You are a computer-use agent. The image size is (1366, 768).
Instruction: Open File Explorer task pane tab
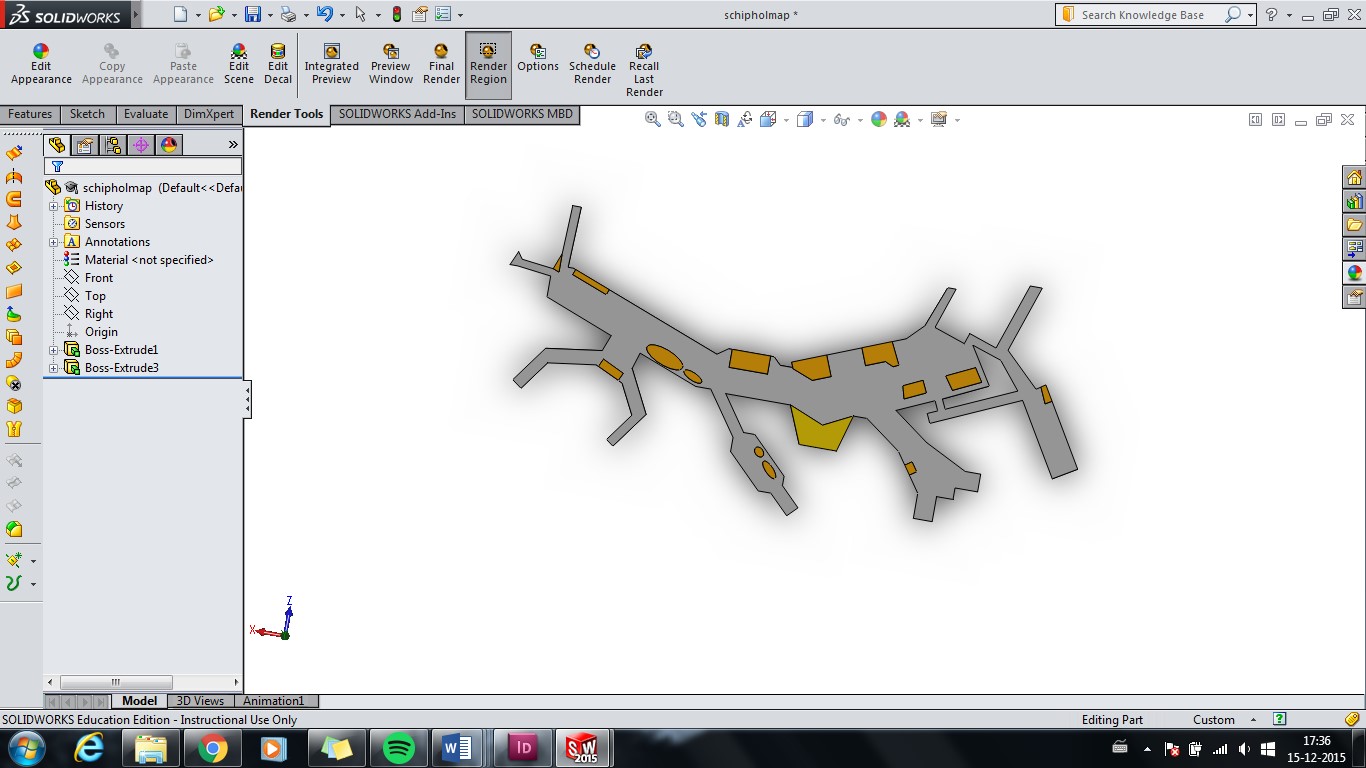tap(1354, 225)
